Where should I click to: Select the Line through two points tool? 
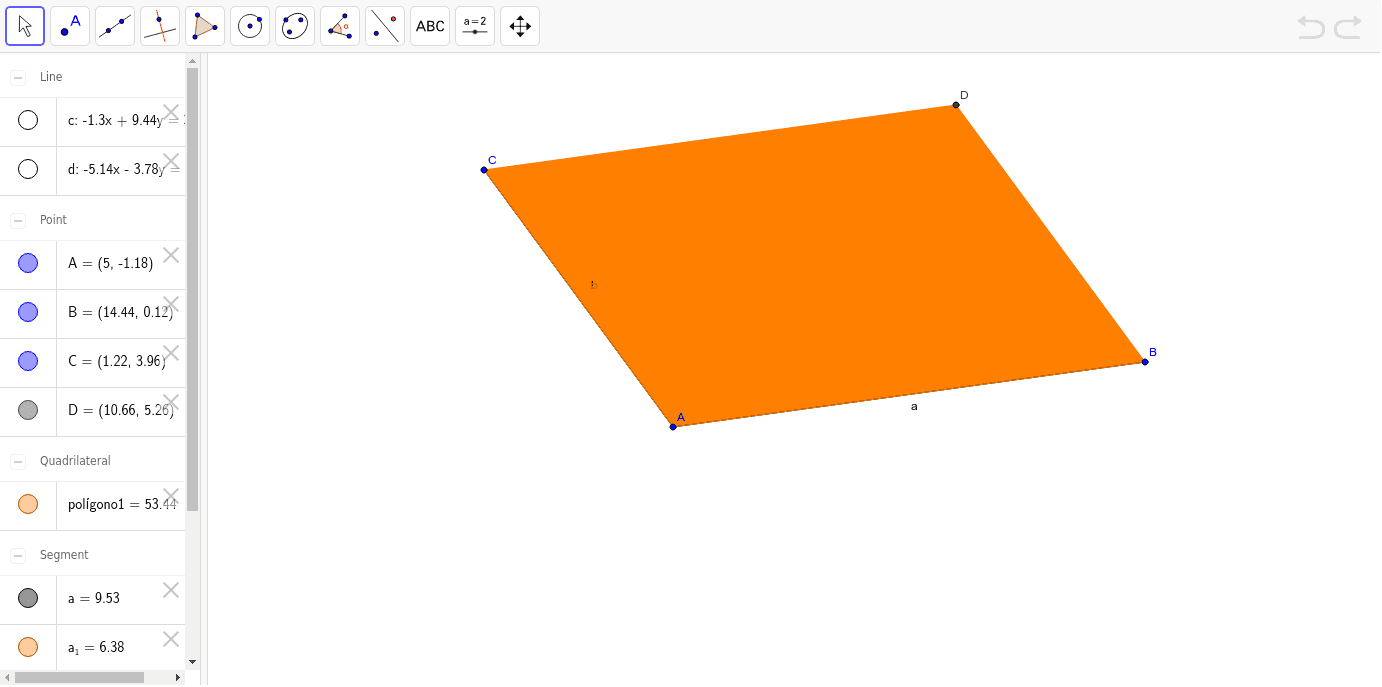tap(115, 26)
